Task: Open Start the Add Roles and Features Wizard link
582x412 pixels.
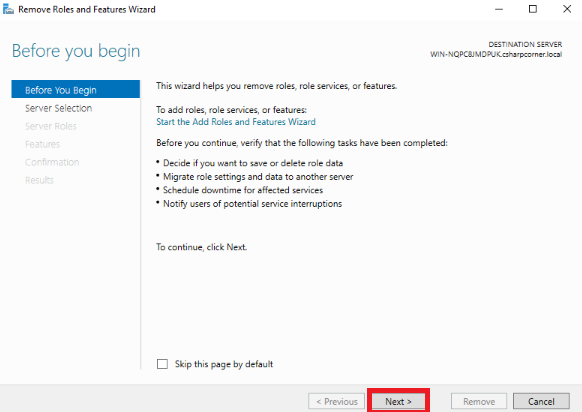Action: pyautogui.click(x=236, y=122)
